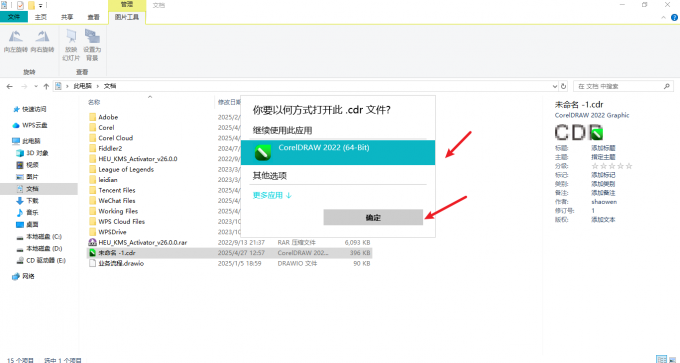Click 指定主题 field in details pane

(603, 157)
